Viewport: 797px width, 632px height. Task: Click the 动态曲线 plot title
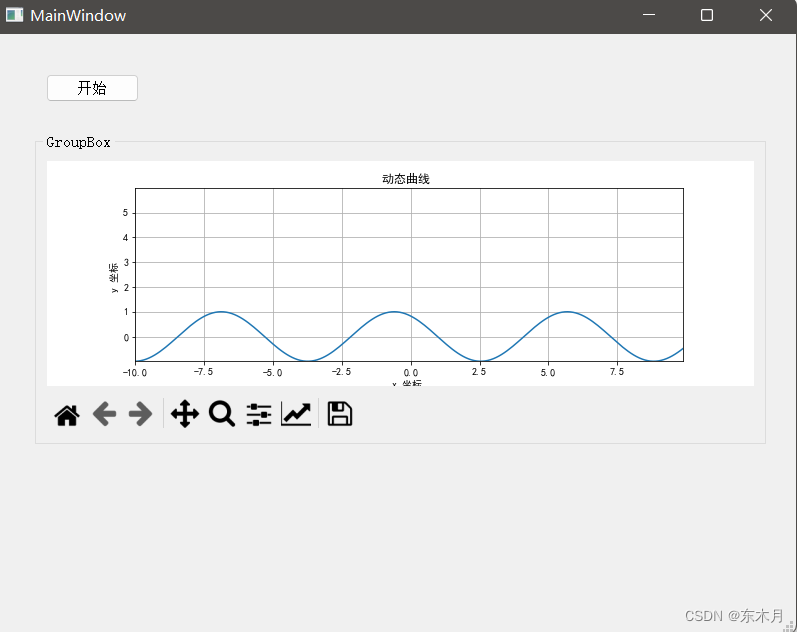[406, 179]
